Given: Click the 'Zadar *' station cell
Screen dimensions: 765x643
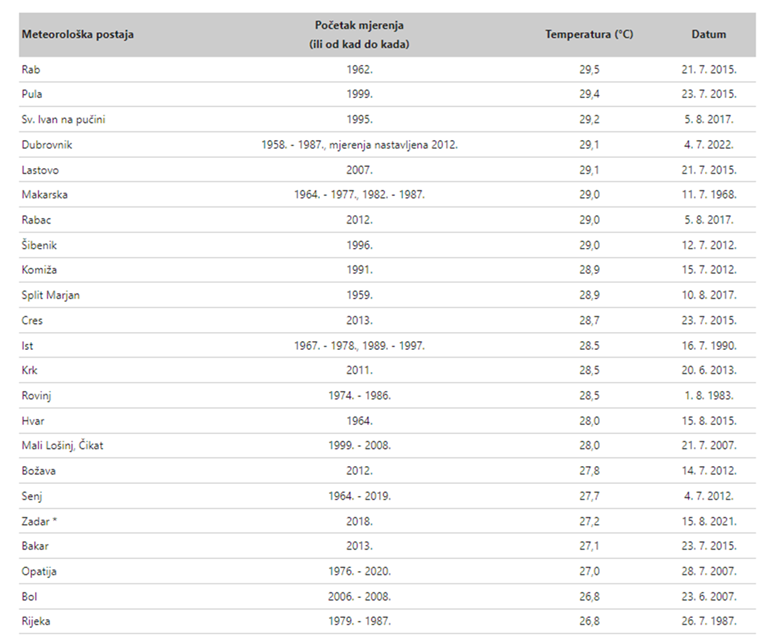Looking at the screenshot, I should (39, 522).
